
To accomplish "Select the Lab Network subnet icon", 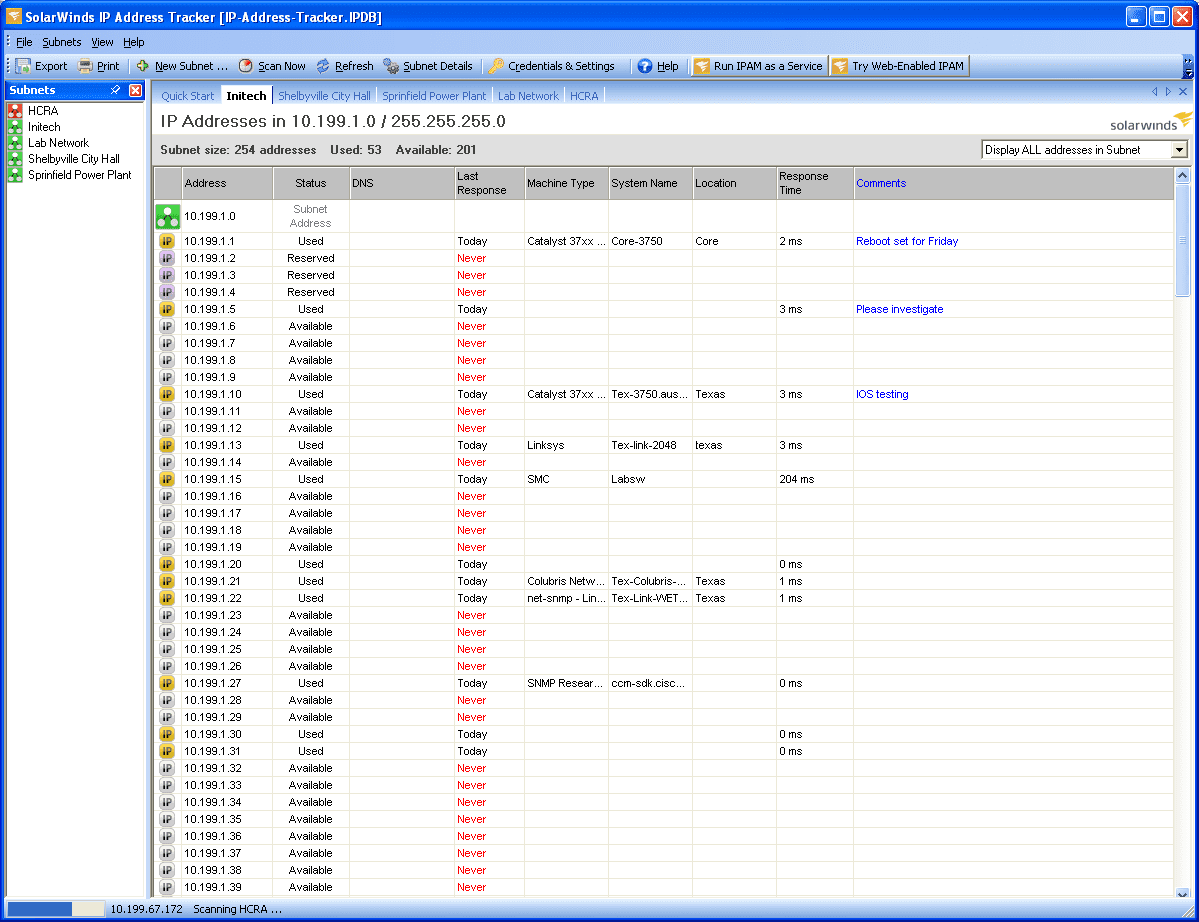I will (15, 143).
